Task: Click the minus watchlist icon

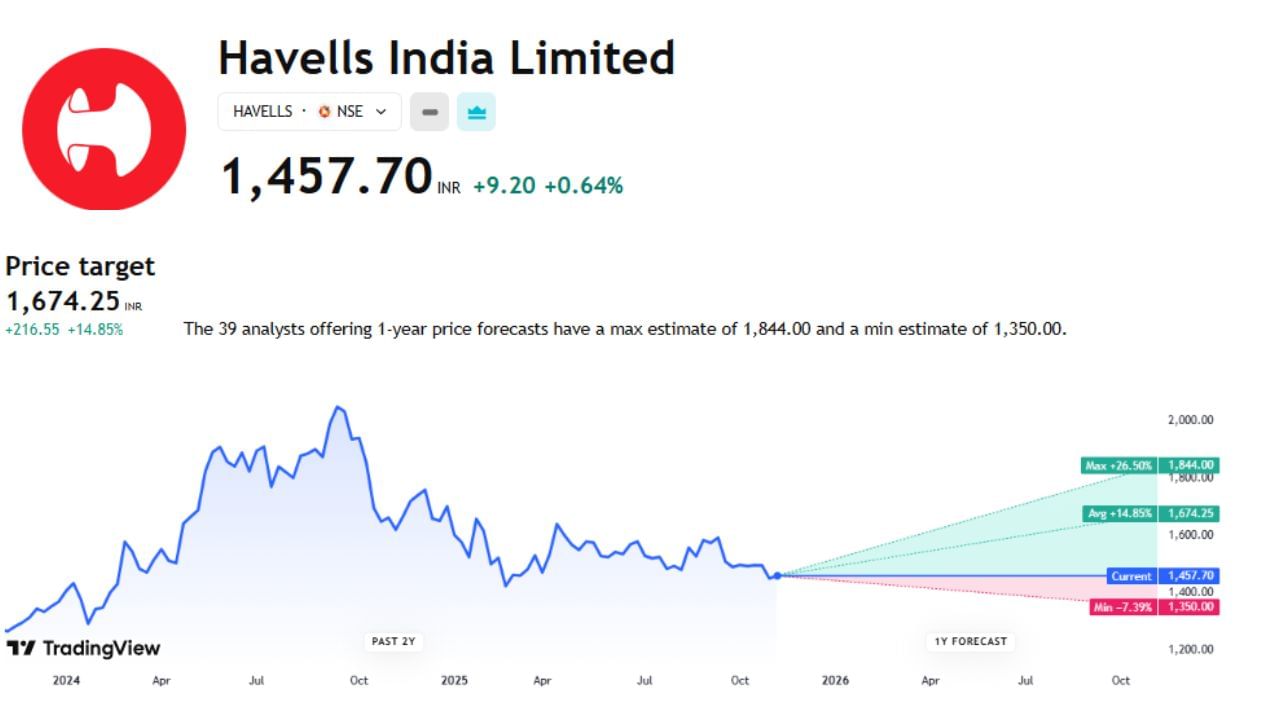Action: (x=429, y=112)
